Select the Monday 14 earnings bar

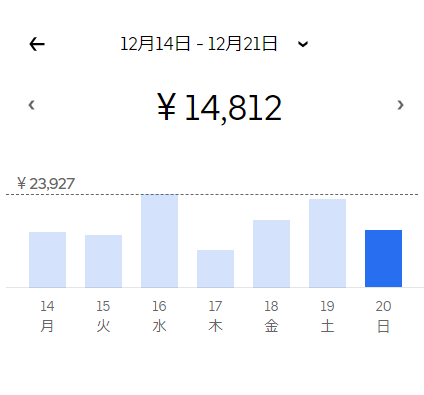click(x=47, y=259)
